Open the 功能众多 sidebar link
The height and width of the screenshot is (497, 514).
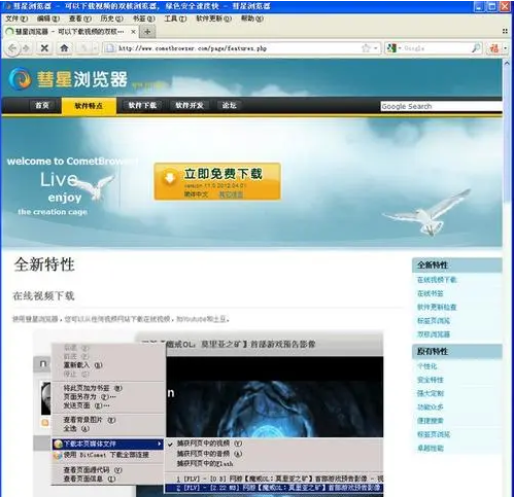coord(430,407)
